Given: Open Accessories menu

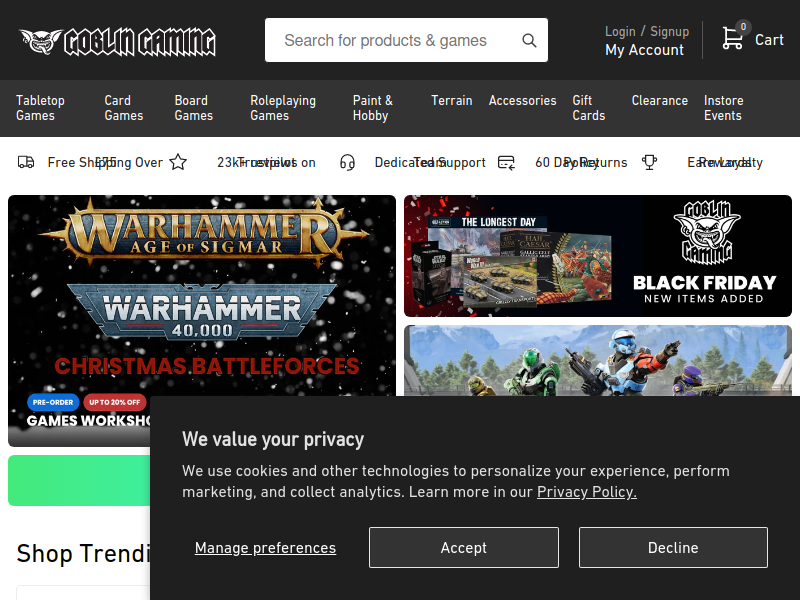Looking at the screenshot, I should [x=522, y=101].
